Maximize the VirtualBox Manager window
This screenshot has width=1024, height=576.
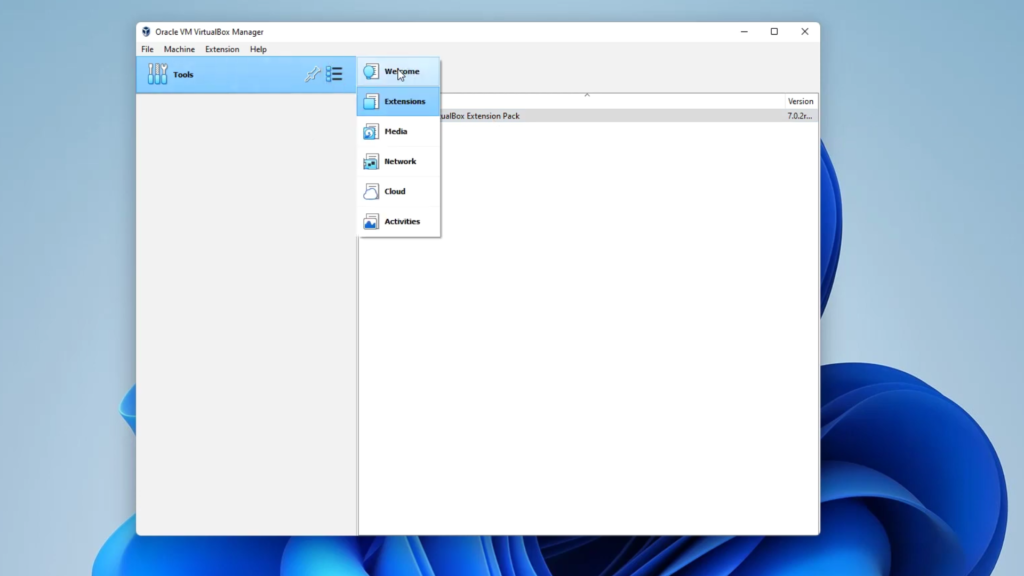(775, 31)
